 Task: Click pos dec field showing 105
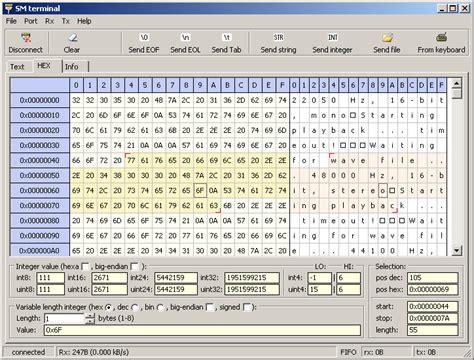pyautogui.click(x=432, y=278)
